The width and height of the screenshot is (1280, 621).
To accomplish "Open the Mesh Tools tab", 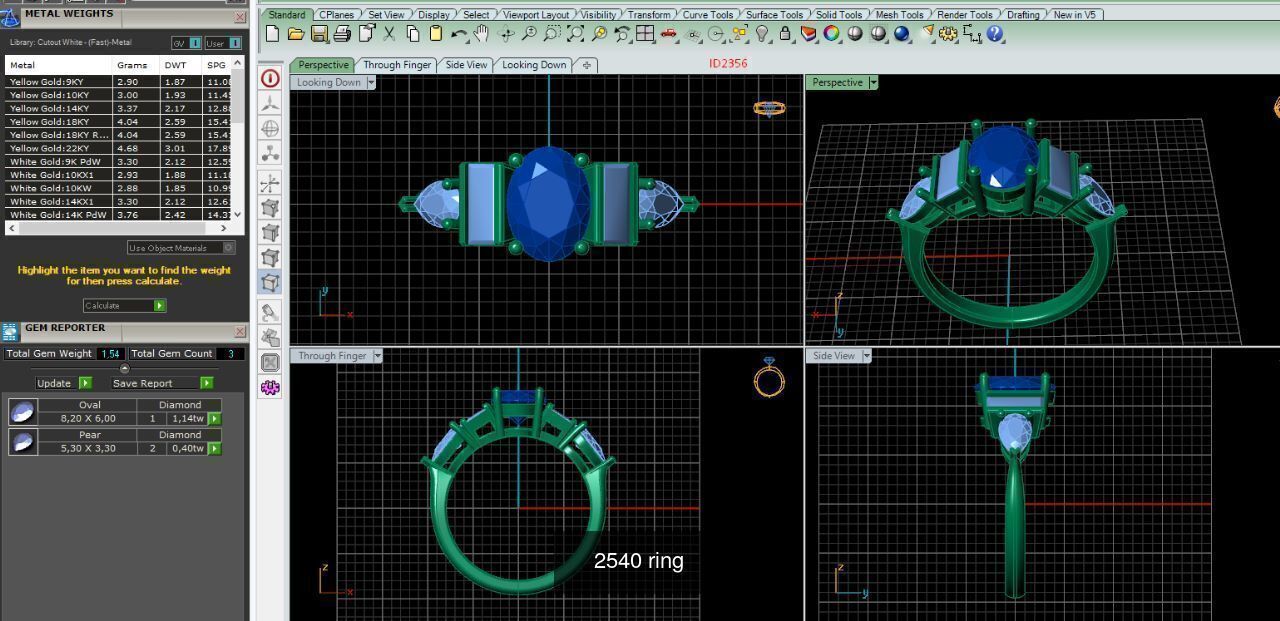I will (x=899, y=15).
